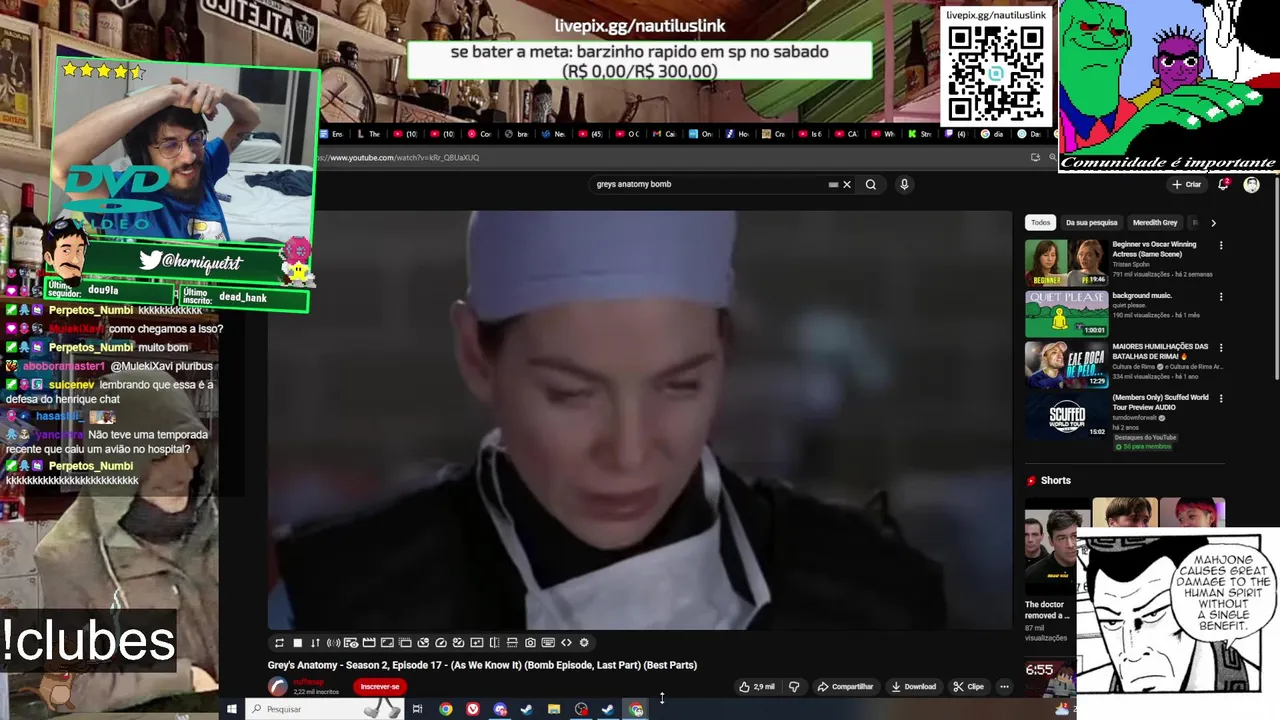
Task: Open 'MAIORES HUMILHAÇÕES DAS BATALHAS DE RIMA' title
Action: click(1160, 352)
